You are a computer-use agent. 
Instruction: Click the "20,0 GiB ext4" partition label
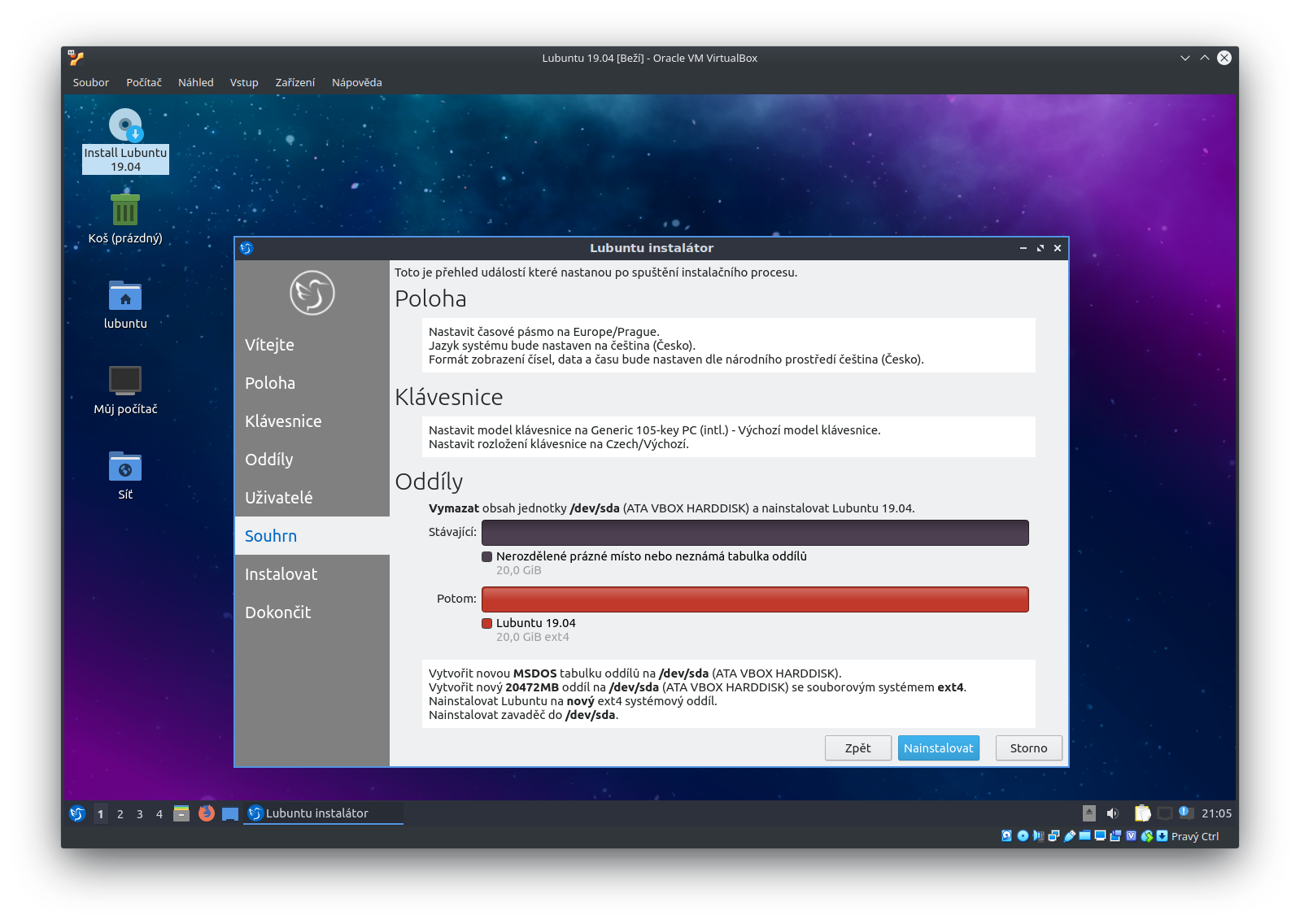[x=533, y=637]
